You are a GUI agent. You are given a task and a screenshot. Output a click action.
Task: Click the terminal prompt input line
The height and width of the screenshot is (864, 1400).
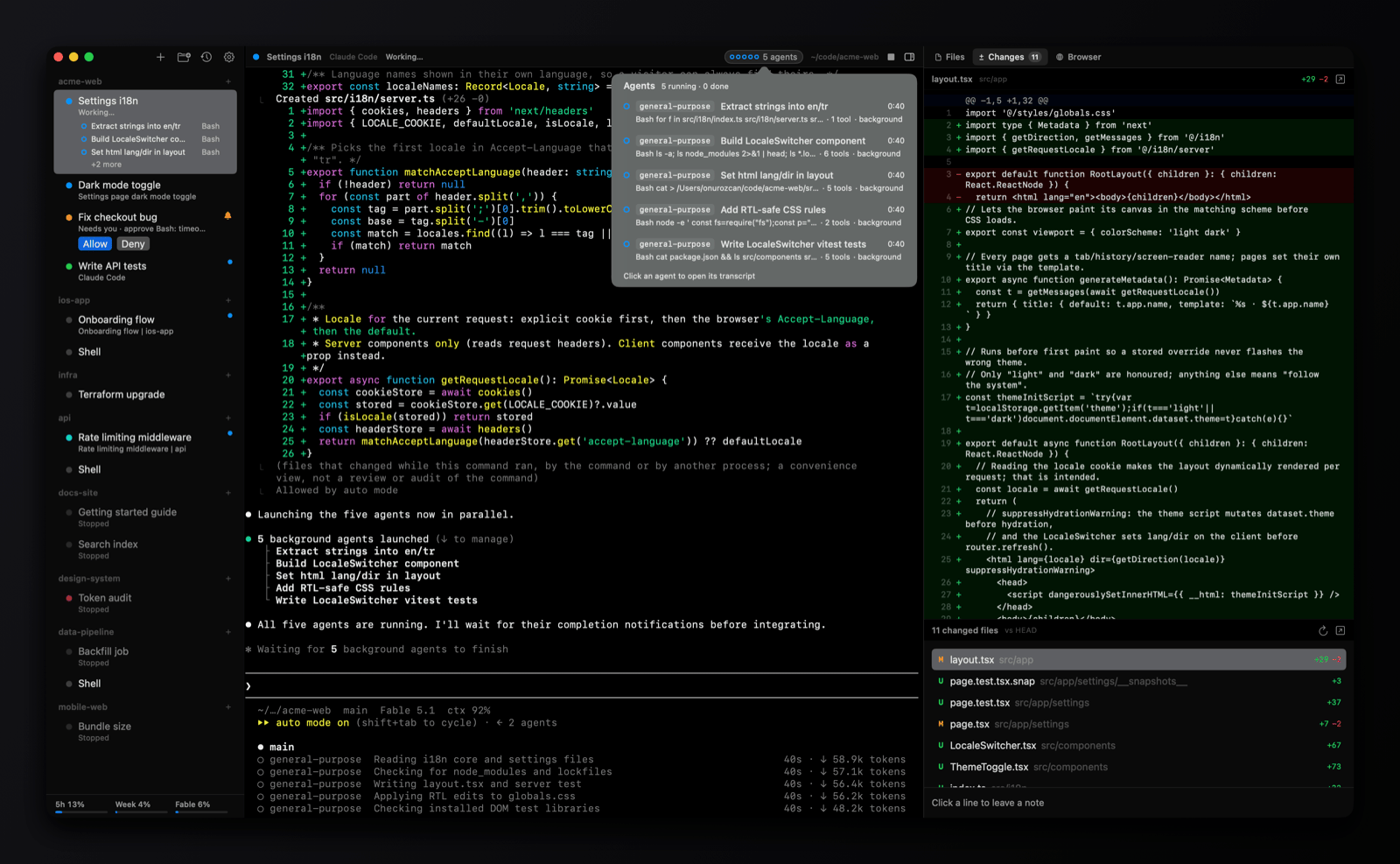click(x=582, y=686)
